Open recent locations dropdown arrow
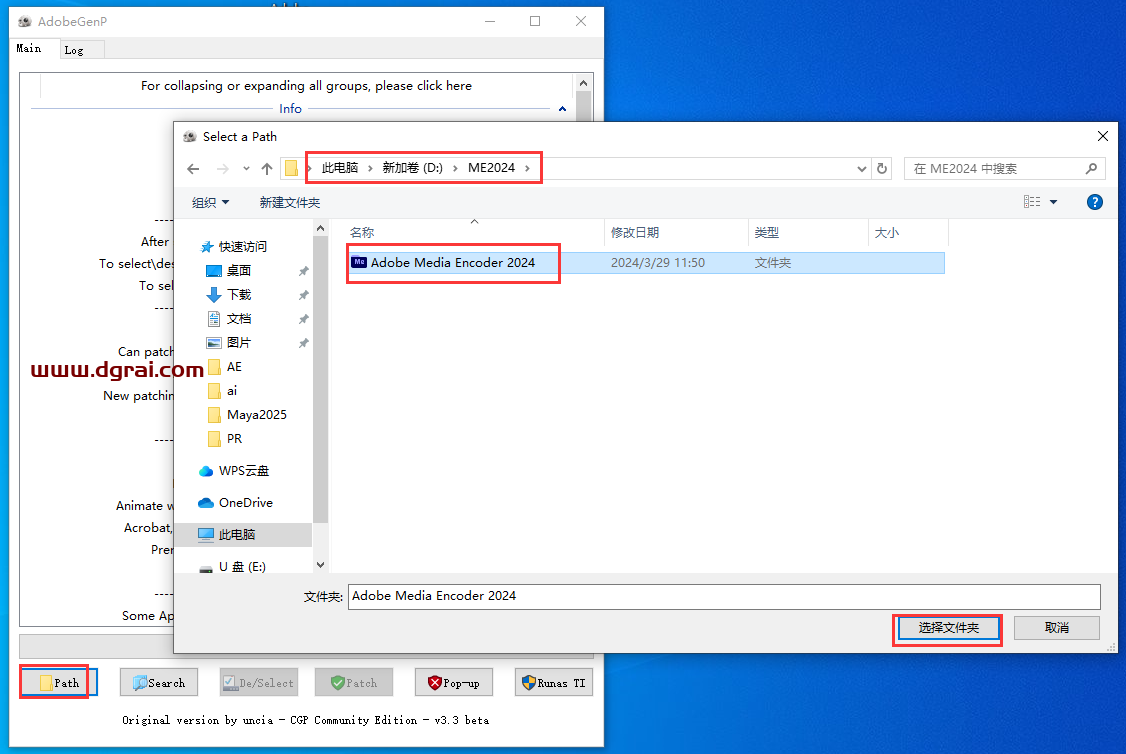The width and height of the screenshot is (1126, 754). click(x=246, y=169)
